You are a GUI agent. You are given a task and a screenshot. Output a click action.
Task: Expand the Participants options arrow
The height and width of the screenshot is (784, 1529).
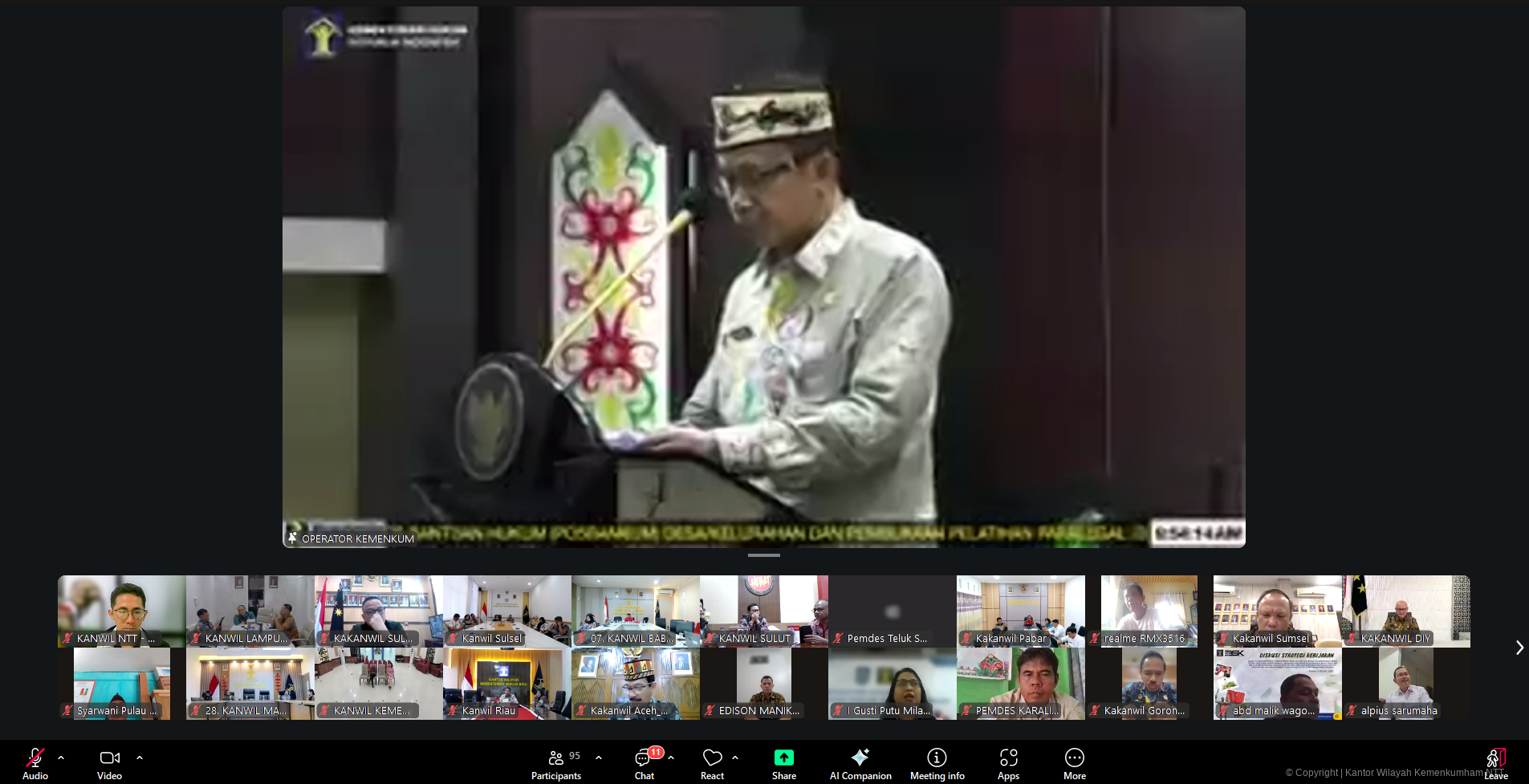599,757
